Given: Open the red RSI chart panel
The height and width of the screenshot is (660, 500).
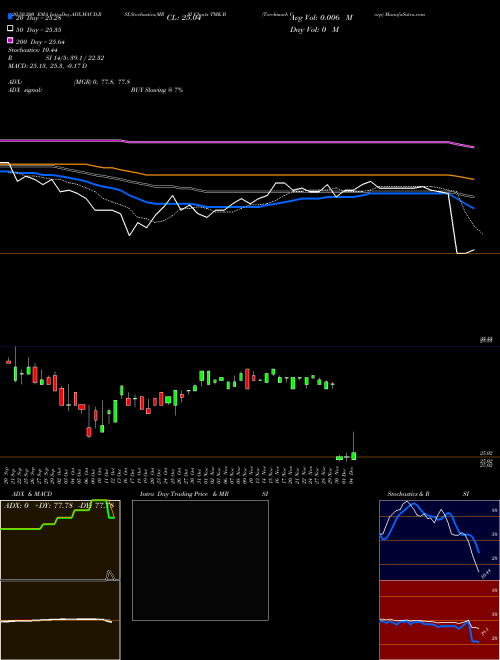Looking at the screenshot, I should (439, 620).
